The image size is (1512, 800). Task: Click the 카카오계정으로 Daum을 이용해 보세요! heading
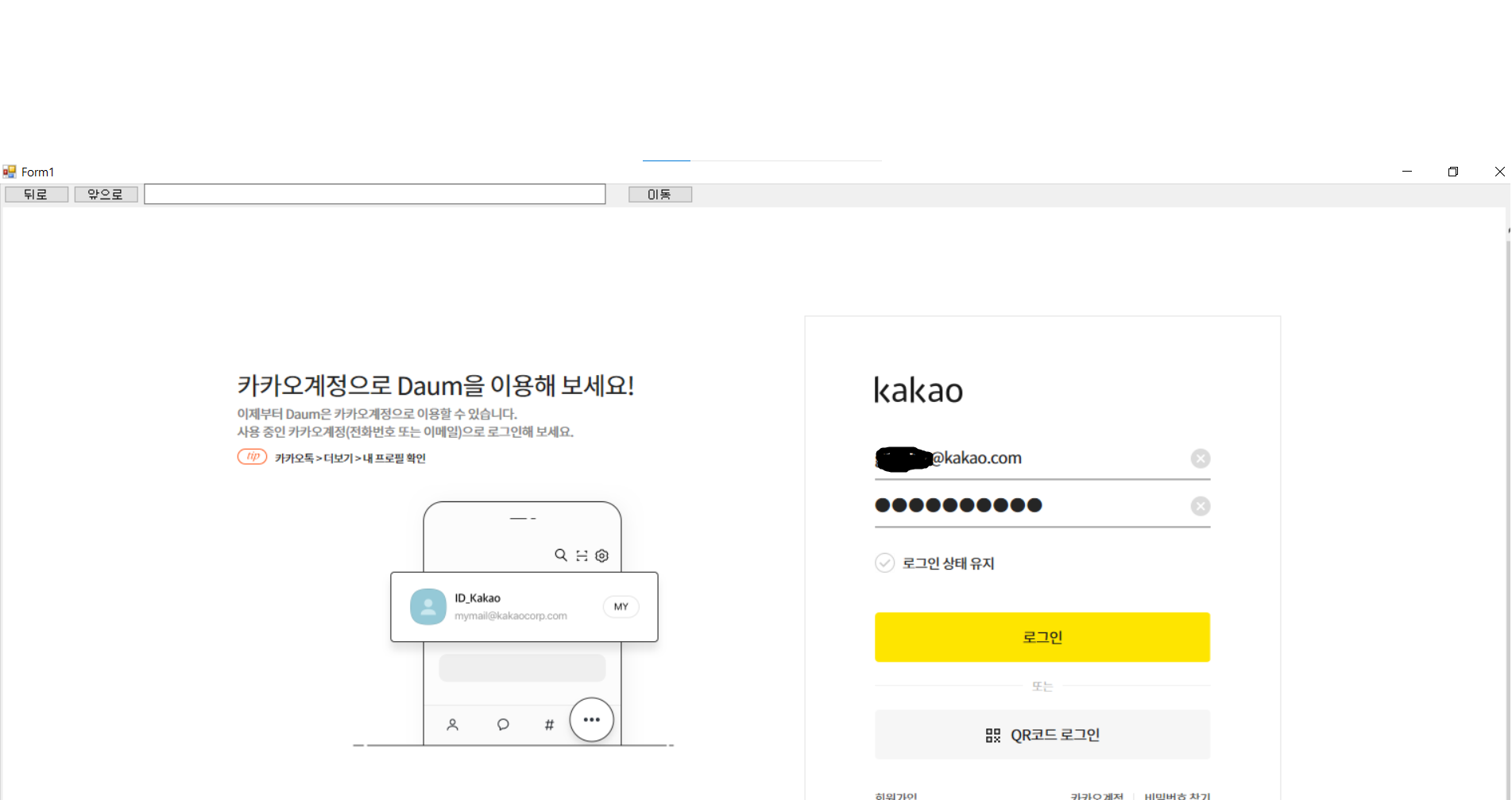(435, 385)
